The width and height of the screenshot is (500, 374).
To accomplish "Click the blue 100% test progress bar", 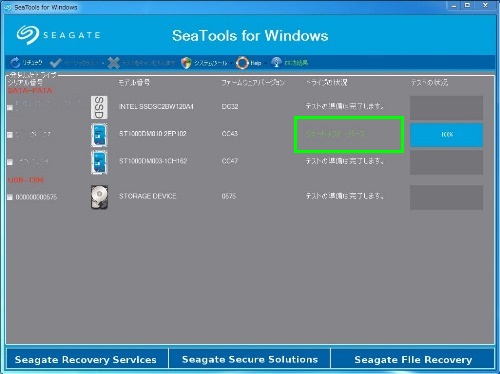I will [x=446, y=135].
